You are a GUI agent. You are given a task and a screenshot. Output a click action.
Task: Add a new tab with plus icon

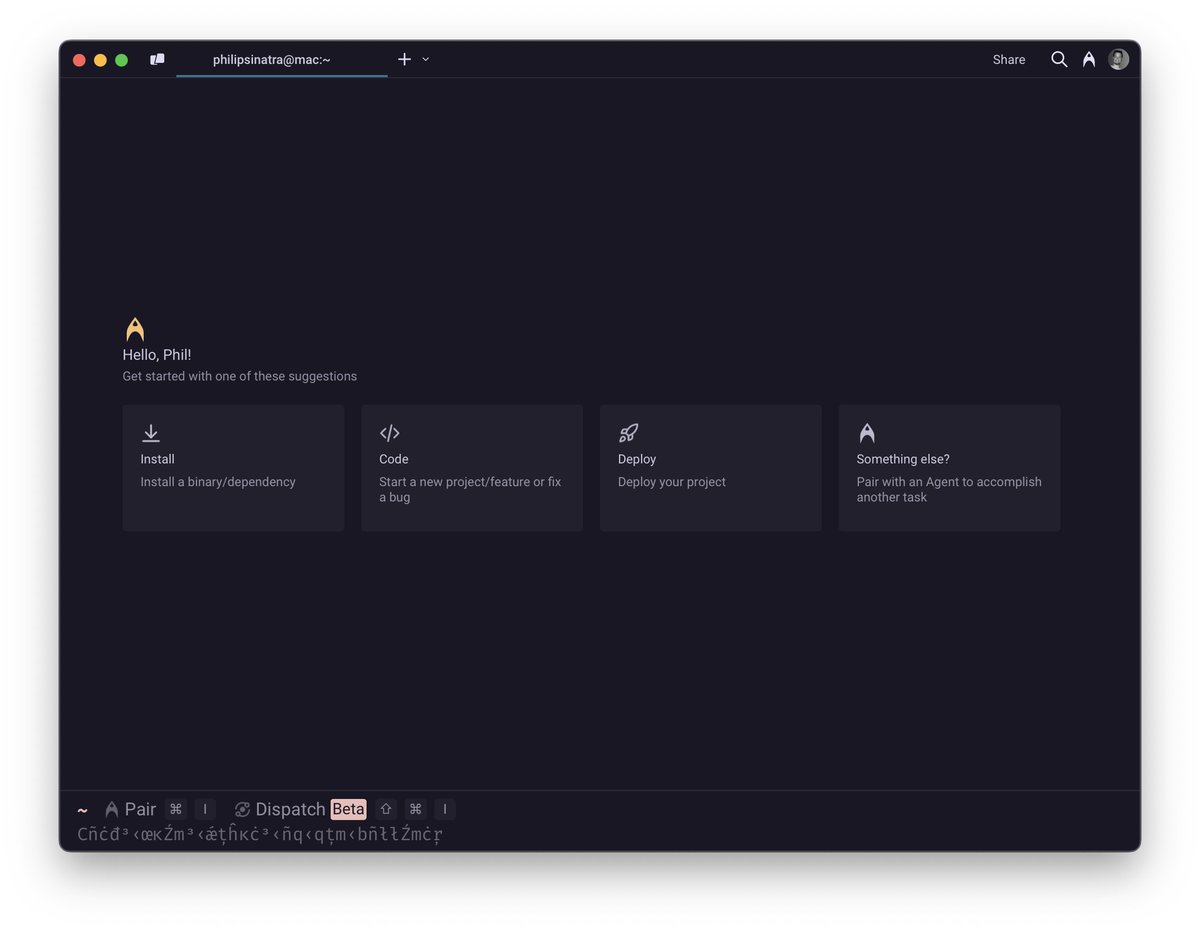pos(404,60)
